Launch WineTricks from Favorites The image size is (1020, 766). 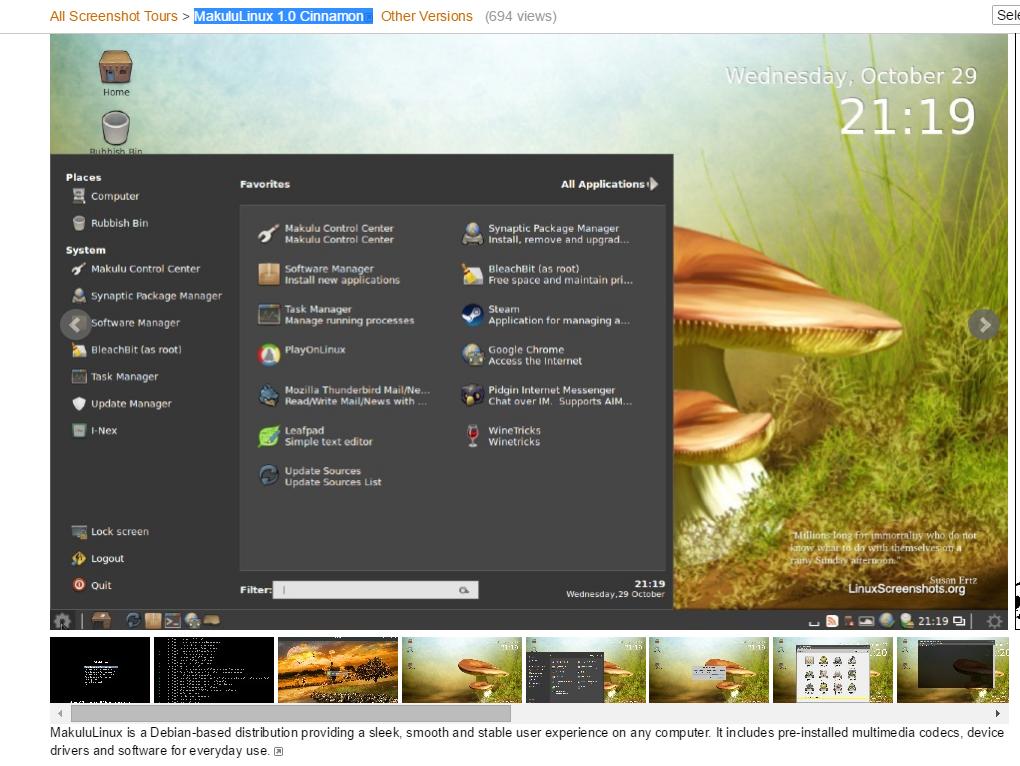coord(501,436)
